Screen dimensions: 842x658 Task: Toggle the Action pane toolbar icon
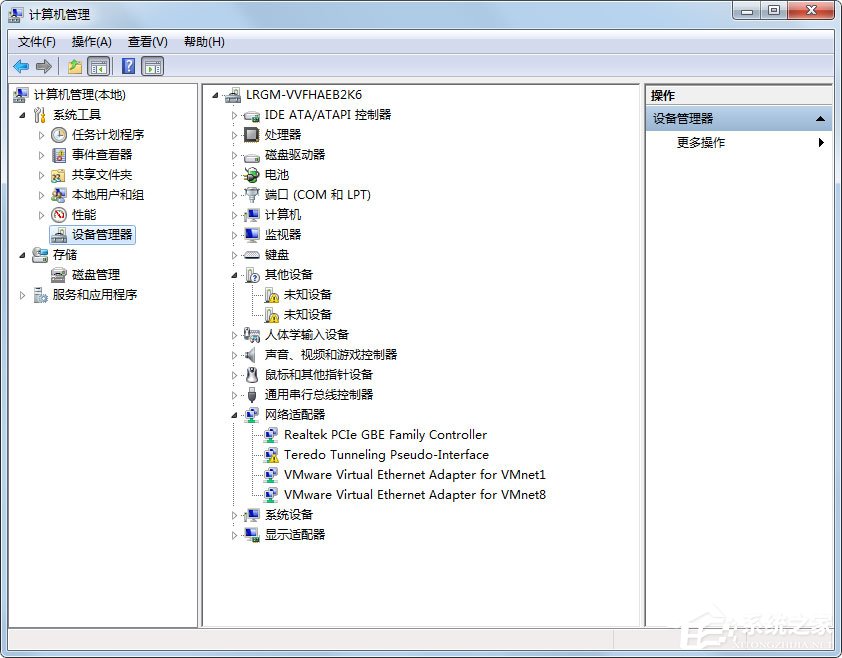[152, 66]
